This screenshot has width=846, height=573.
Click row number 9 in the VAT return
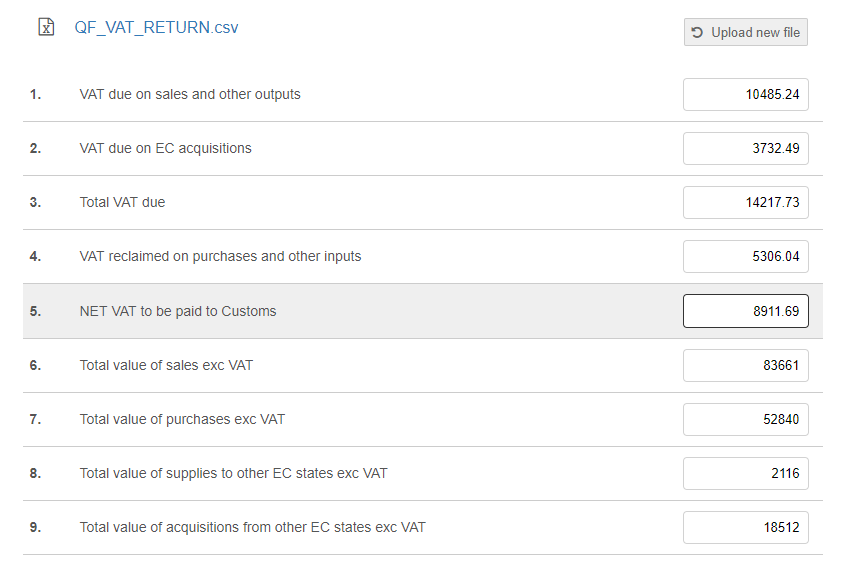click(35, 528)
